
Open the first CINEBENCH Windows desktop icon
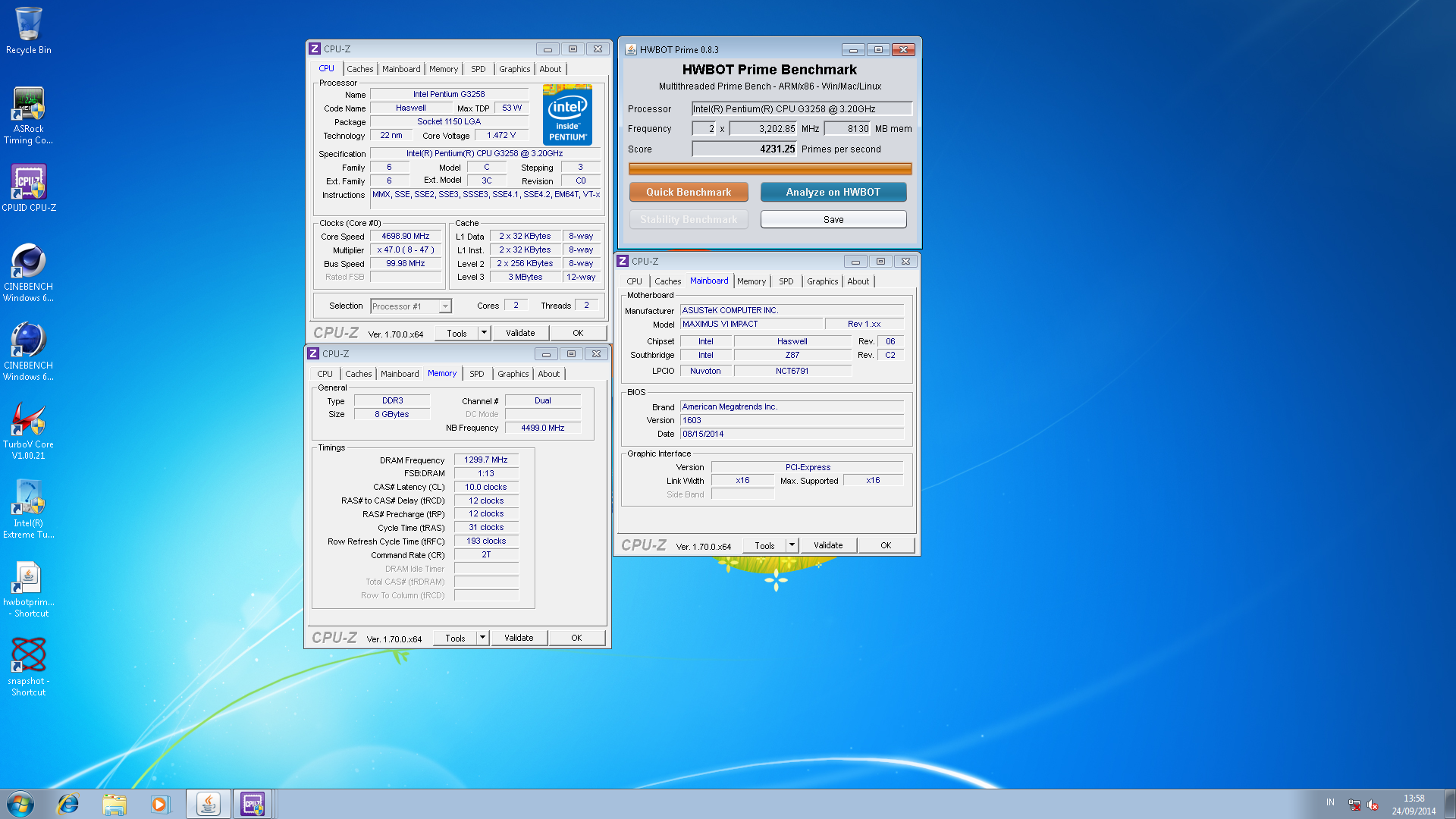(x=28, y=273)
